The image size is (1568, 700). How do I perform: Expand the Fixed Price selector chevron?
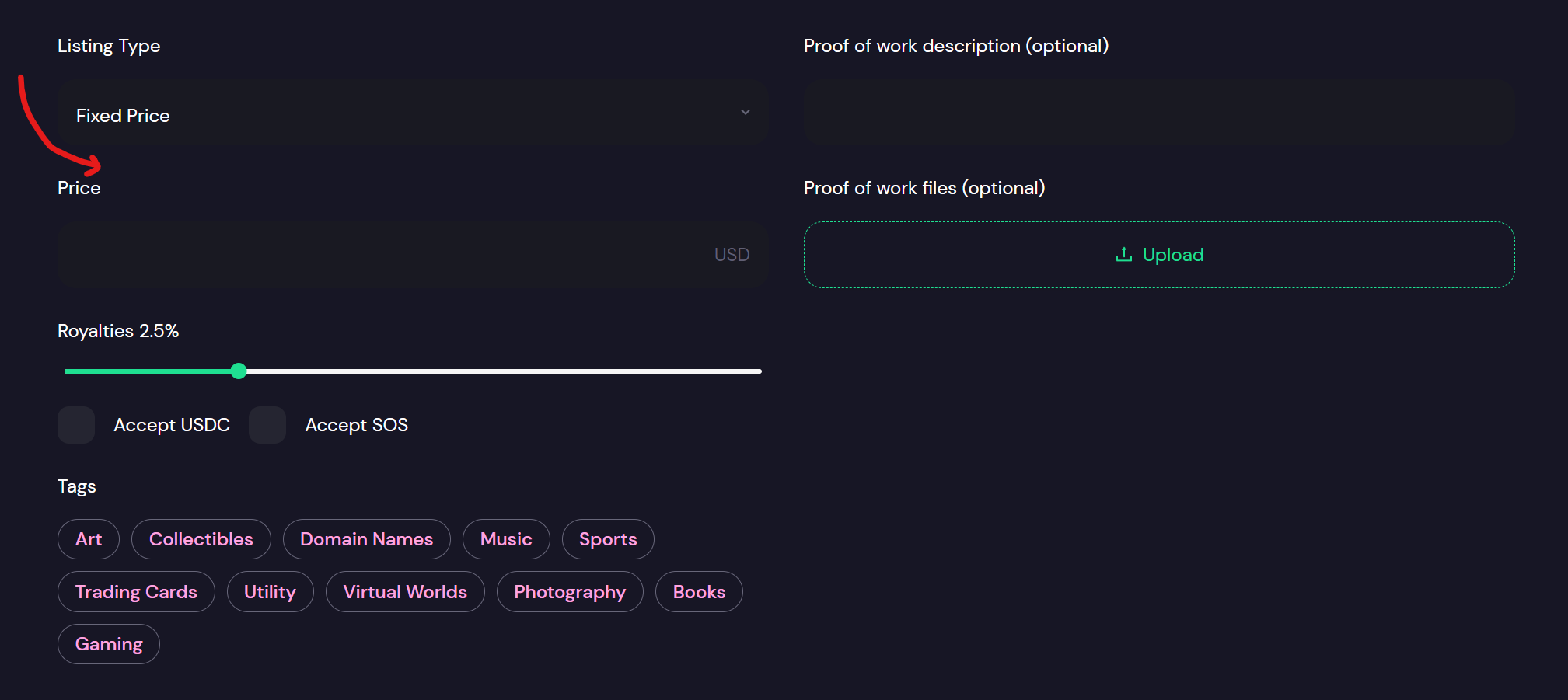[x=745, y=113]
